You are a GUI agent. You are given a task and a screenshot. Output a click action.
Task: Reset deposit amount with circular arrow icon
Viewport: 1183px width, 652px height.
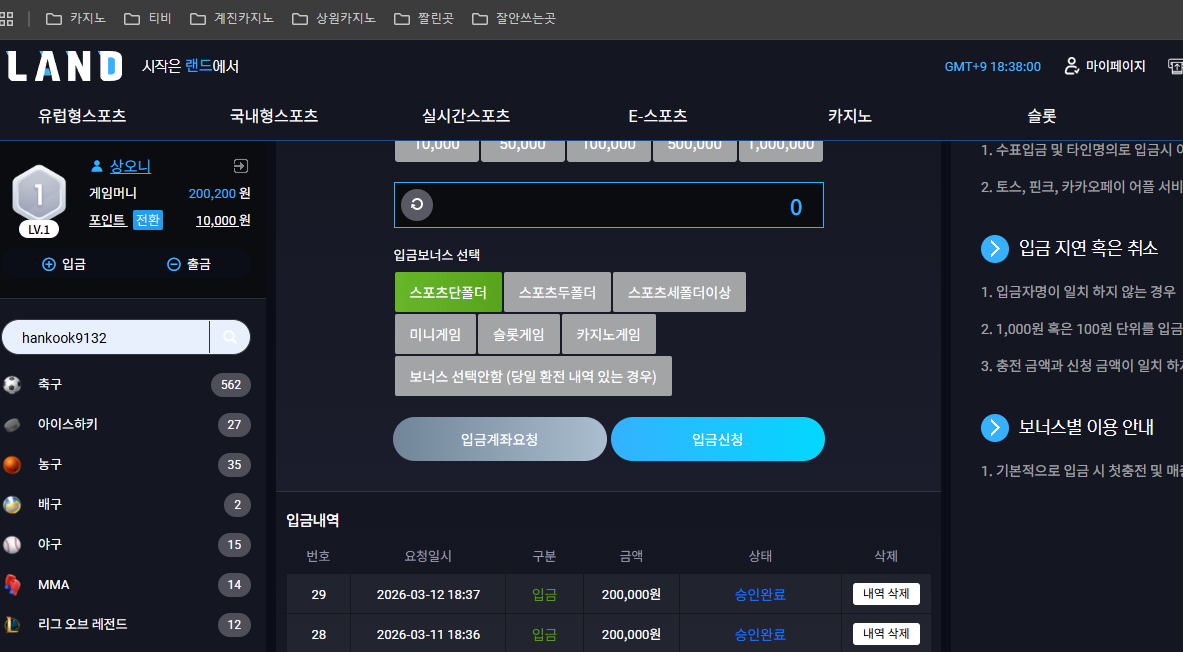pos(417,205)
